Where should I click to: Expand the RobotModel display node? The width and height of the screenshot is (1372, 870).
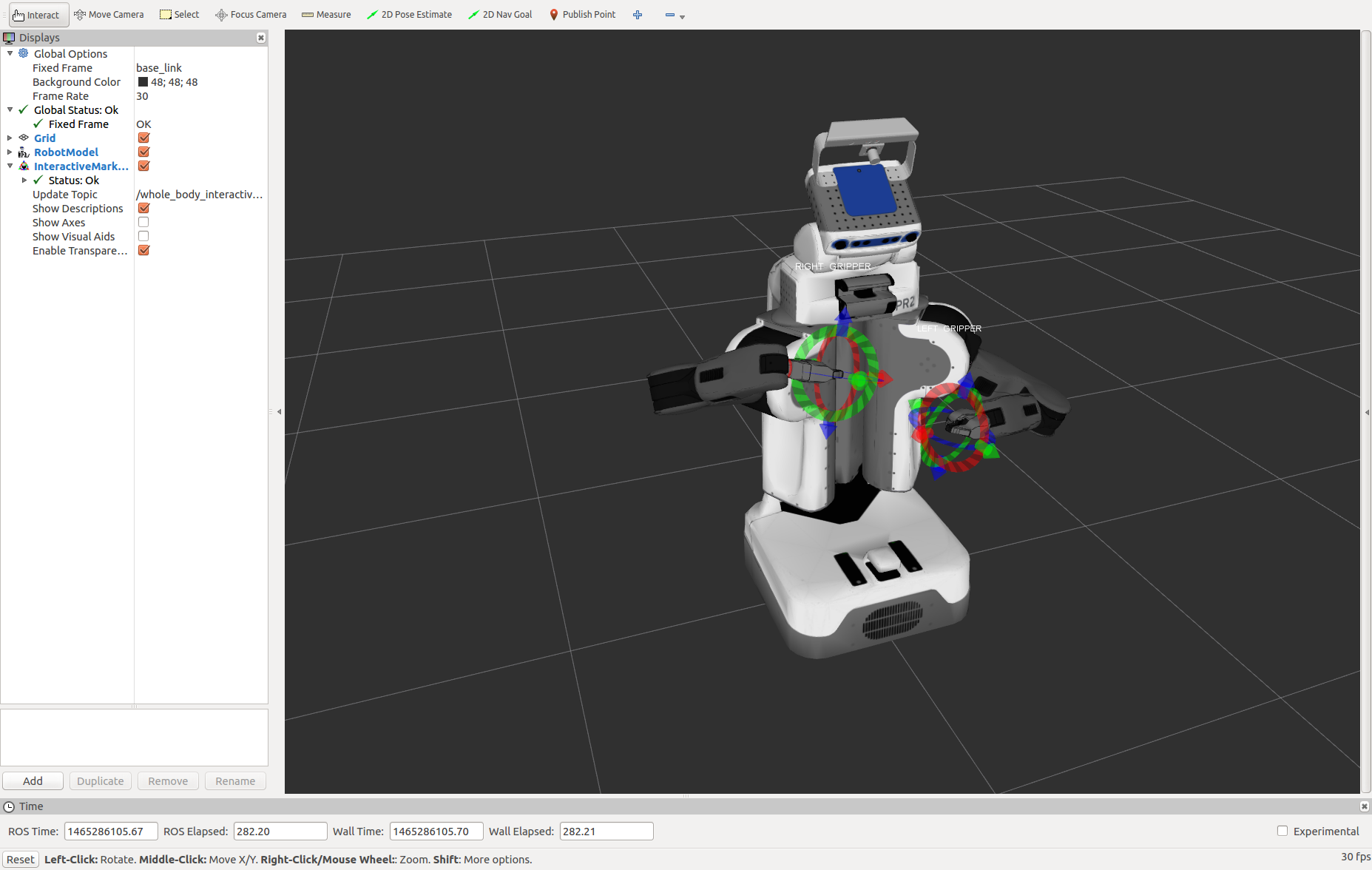click(x=10, y=152)
